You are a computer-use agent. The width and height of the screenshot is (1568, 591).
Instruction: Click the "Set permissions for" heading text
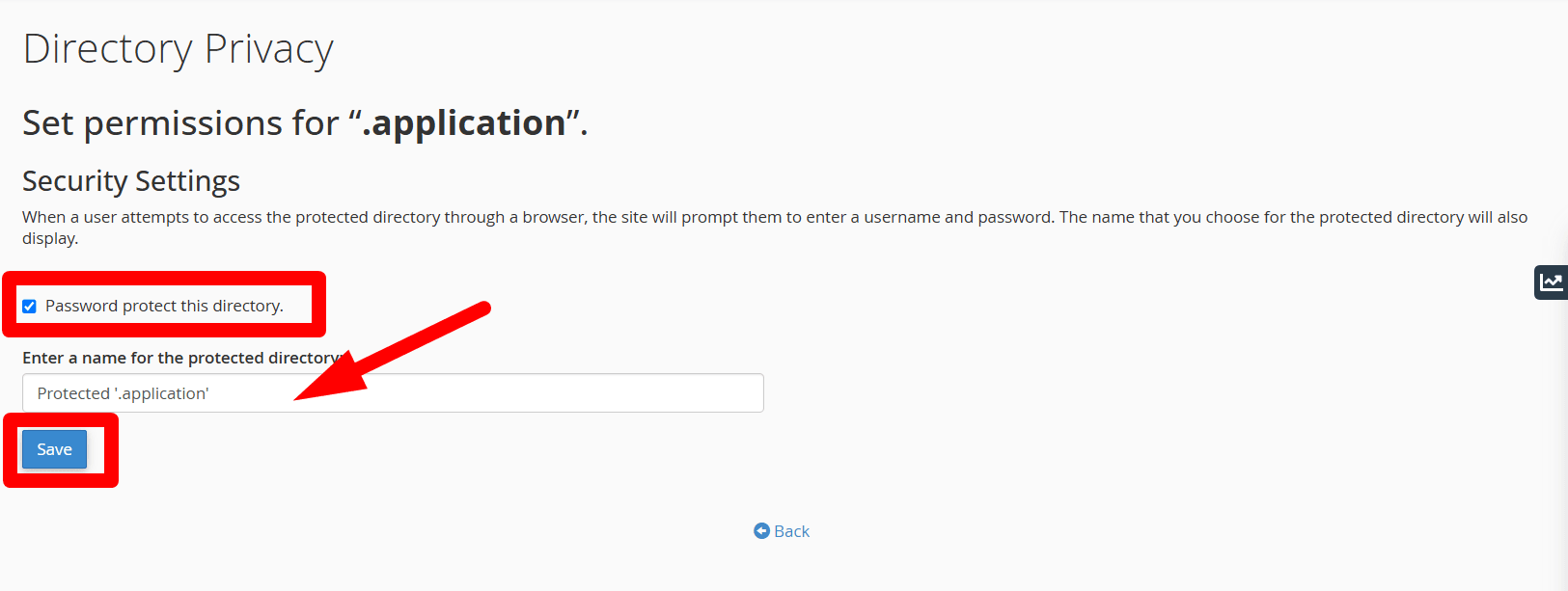pyautogui.click(x=180, y=123)
